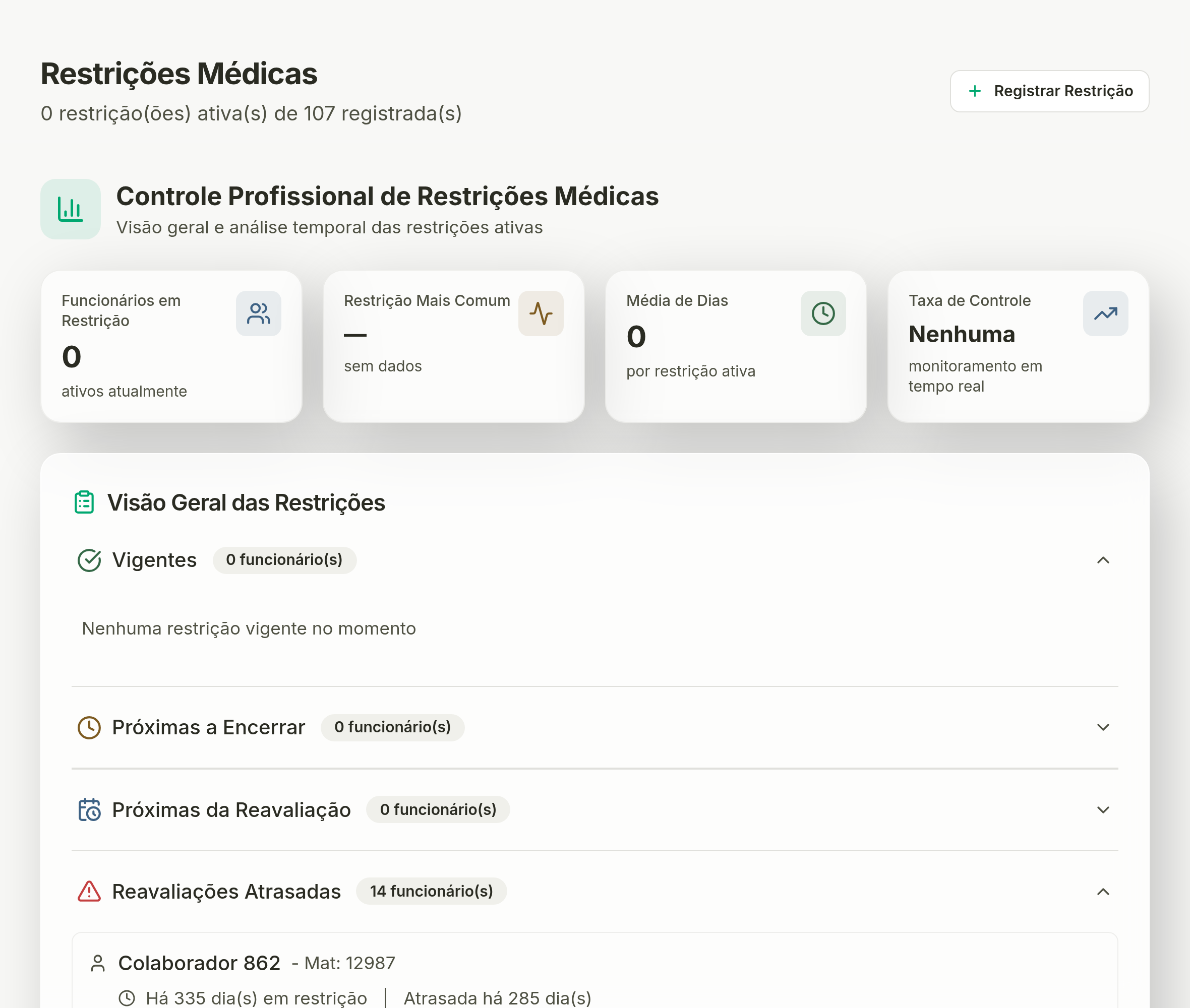
Task: Click Nenhuma restrição vigente no momento message
Action: (249, 628)
